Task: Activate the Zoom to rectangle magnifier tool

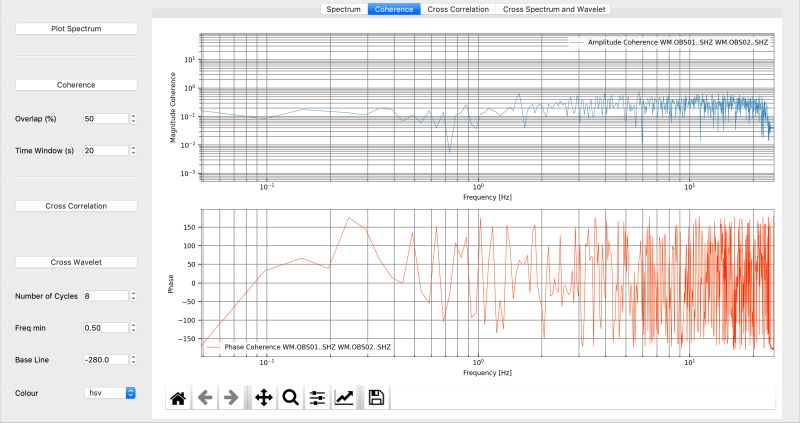Action: pos(290,397)
